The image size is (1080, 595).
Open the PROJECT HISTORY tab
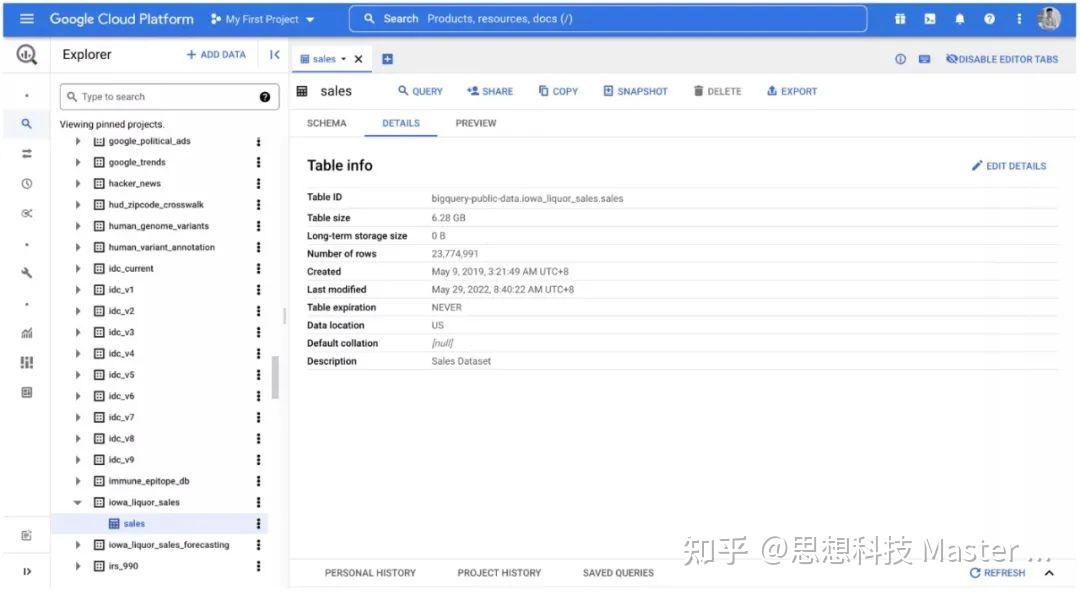point(499,573)
